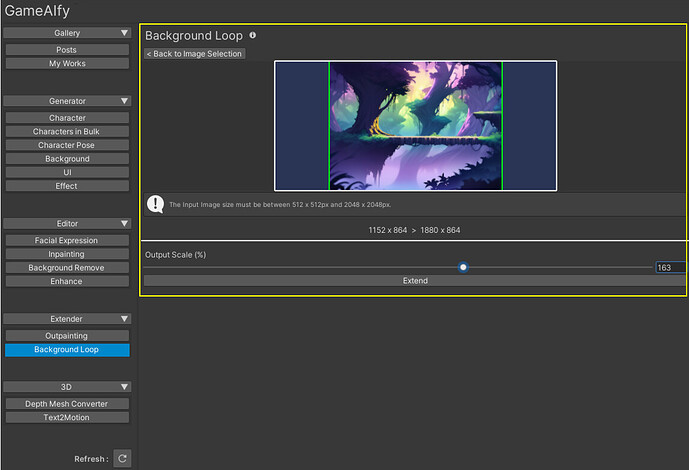Select Background Loop in Extender
The image size is (689, 470).
[67, 350]
